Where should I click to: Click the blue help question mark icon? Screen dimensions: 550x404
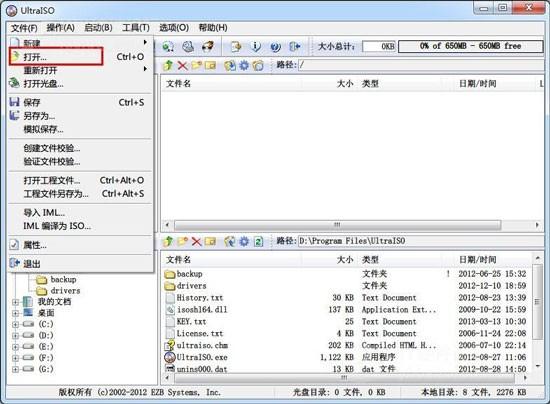click(x=276, y=47)
